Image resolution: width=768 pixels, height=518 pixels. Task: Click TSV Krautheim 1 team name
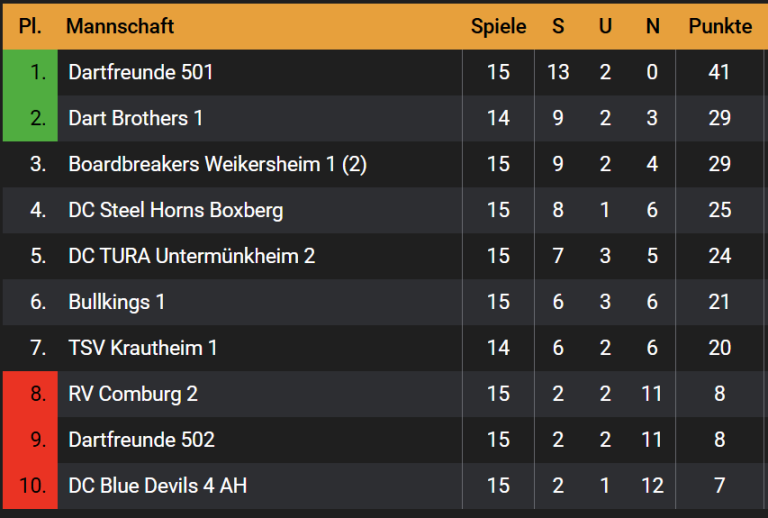pos(143,348)
